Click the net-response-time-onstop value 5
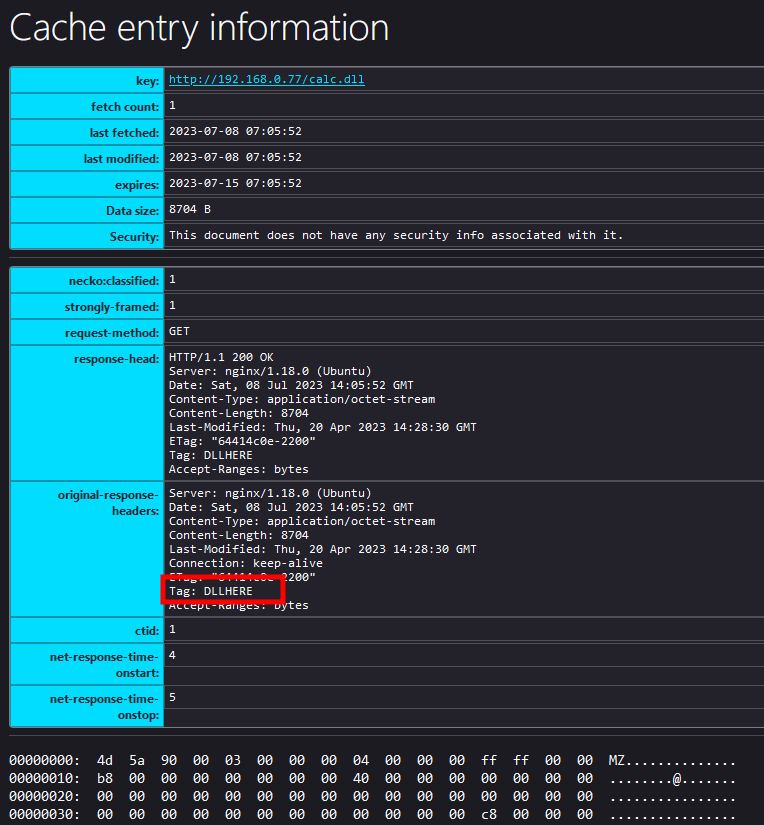The image size is (764, 825). 173,697
